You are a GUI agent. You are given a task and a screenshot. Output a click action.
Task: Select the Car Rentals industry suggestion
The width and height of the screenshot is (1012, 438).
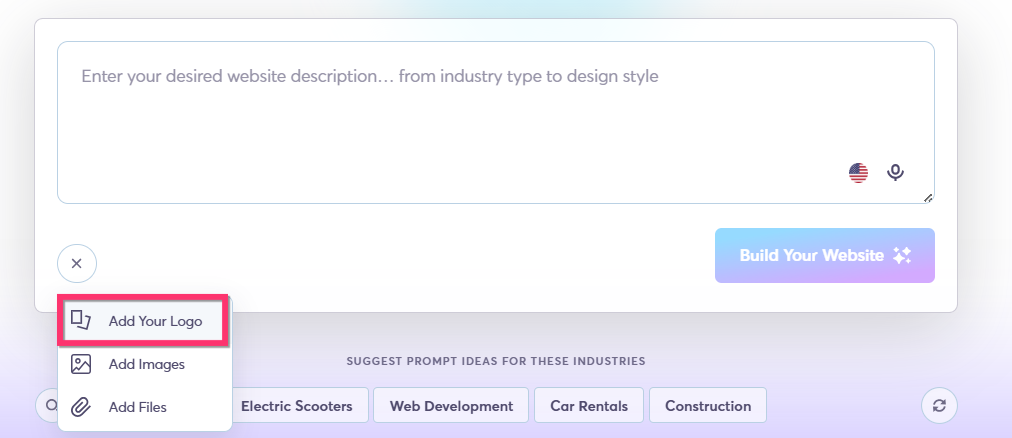click(589, 406)
